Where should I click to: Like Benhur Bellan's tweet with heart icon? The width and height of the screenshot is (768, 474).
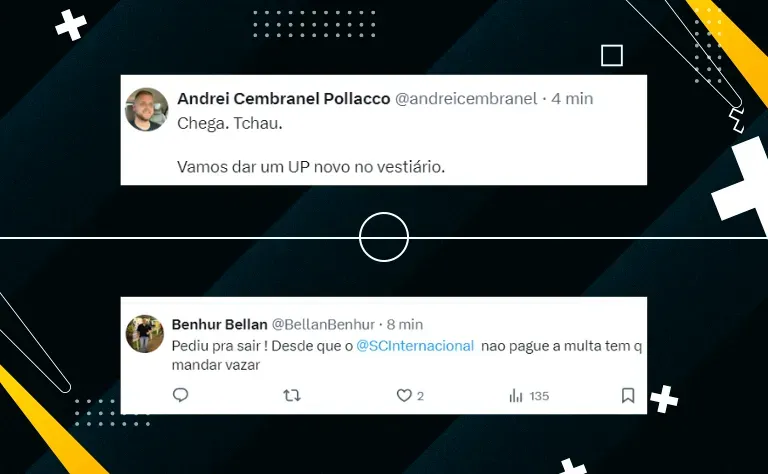(404, 396)
